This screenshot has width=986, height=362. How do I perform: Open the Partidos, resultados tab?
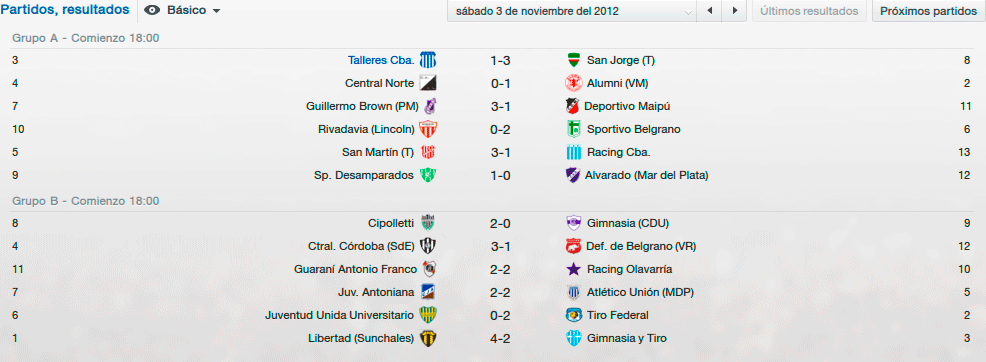tap(65, 10)
